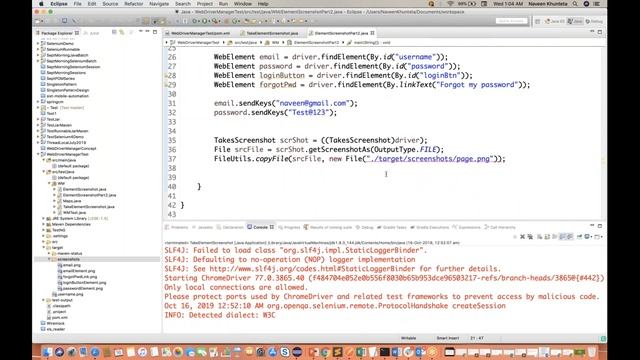Clear the Console output
This screenshot has height=360, width=640.
pos(539,237)
